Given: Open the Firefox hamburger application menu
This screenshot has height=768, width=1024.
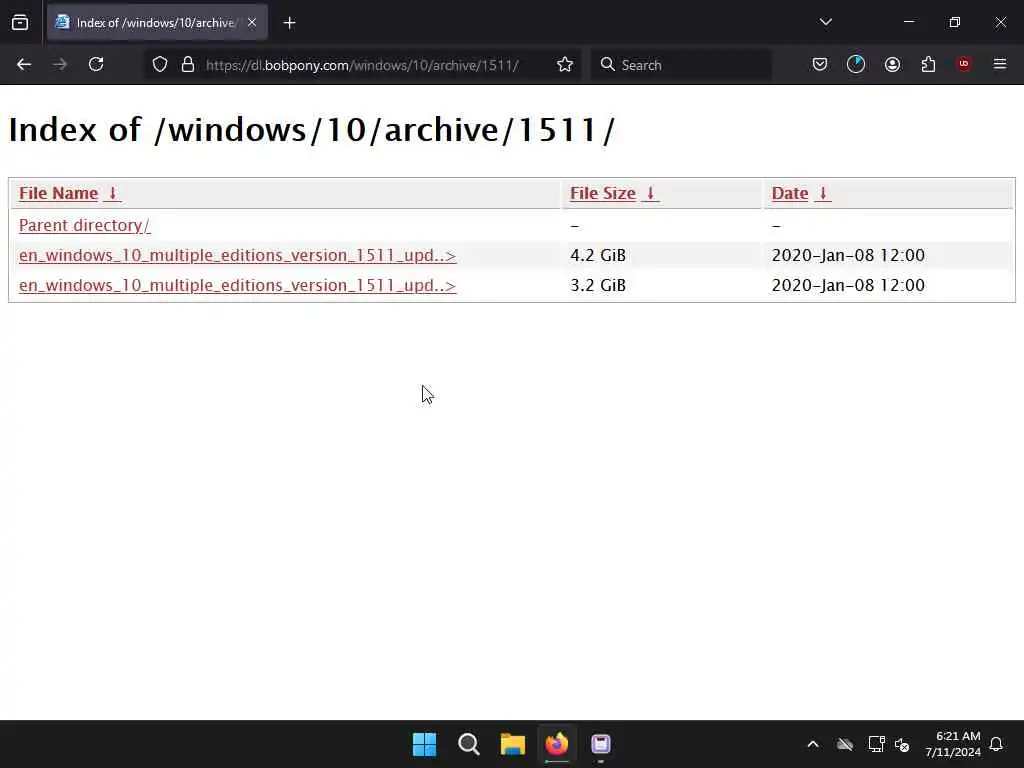Looking at the screenshot, I should pos(1000,64).
